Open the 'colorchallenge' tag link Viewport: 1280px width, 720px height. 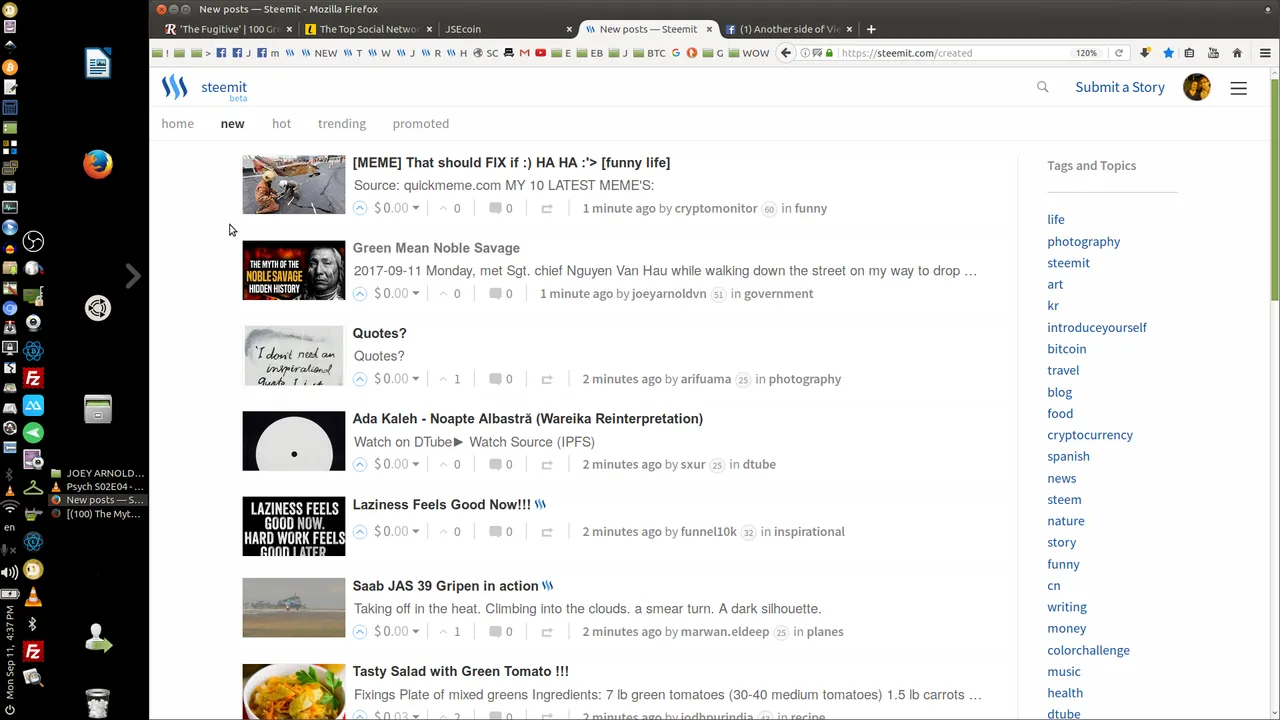[1088, 650]
